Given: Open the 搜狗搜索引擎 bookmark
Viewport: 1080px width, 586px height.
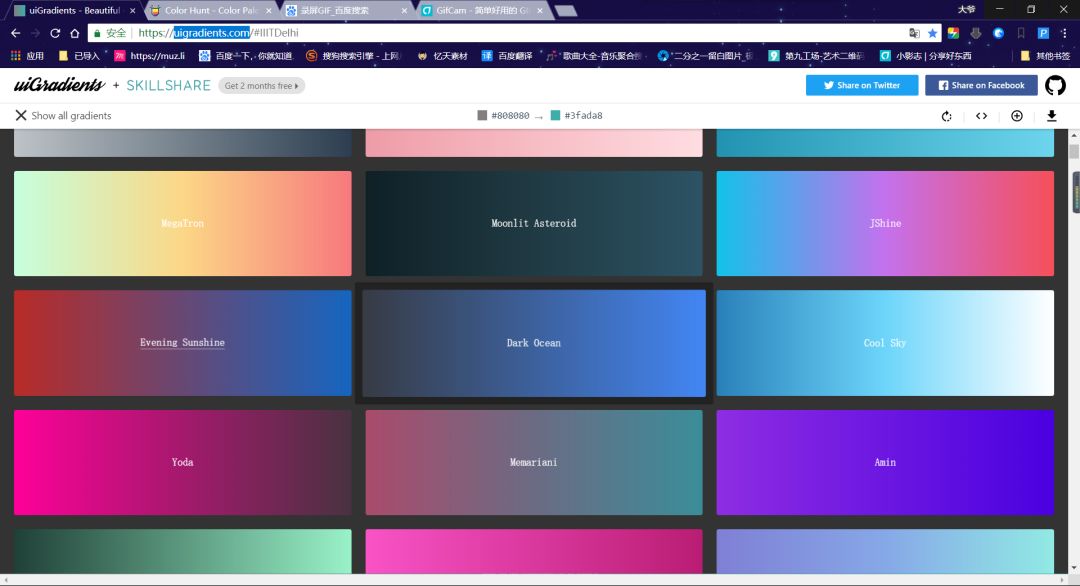Looking at the screenshot, I should 353,56.
